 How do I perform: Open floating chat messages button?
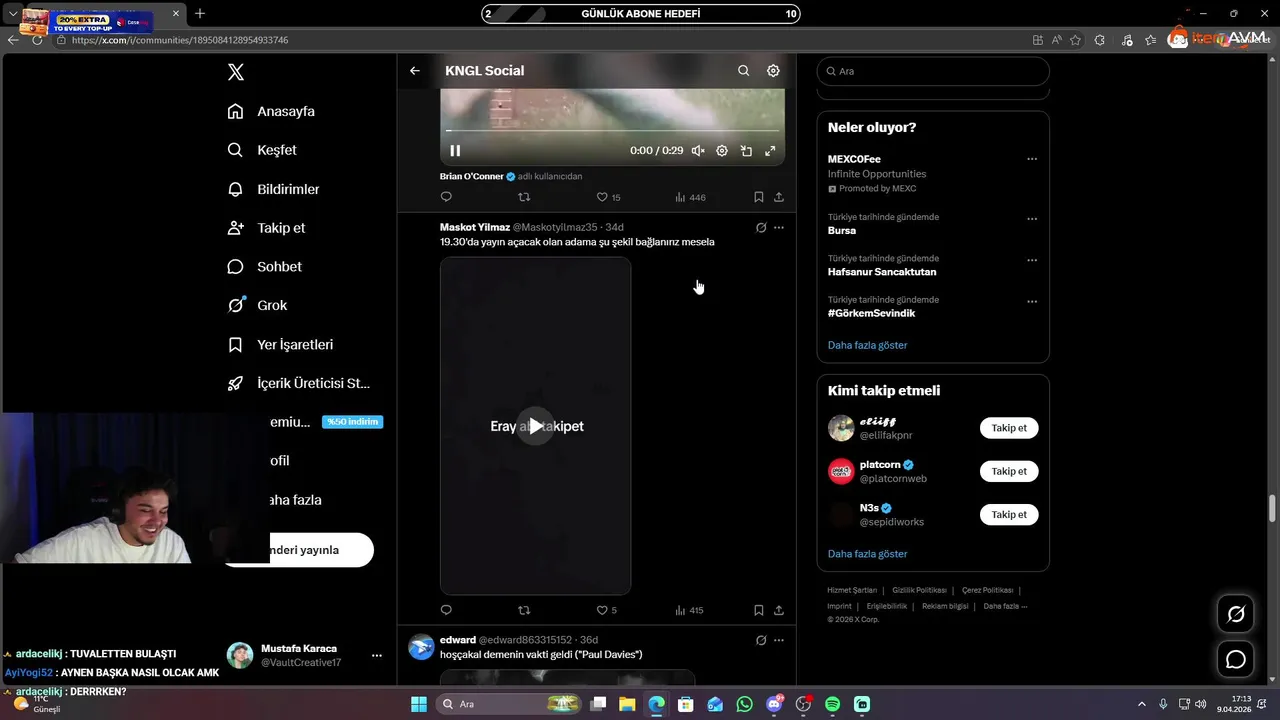point(1236,659)
